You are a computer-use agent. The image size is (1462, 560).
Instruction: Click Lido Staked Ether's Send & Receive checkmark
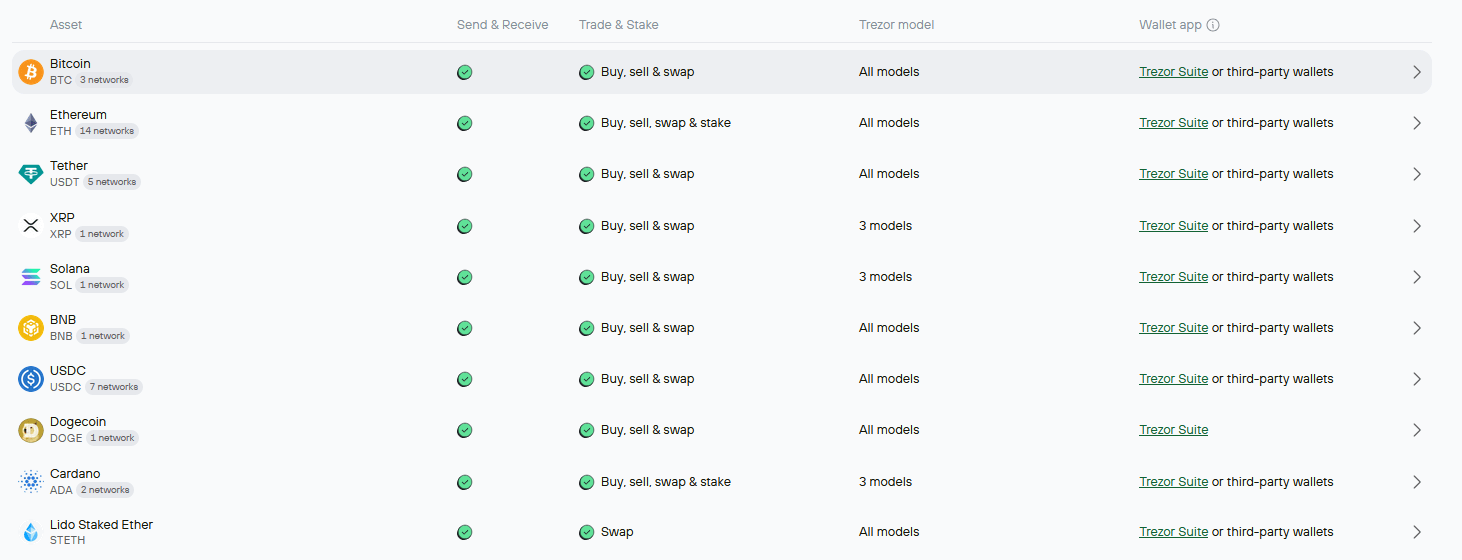pyautogui.click(x=464, y=532)
